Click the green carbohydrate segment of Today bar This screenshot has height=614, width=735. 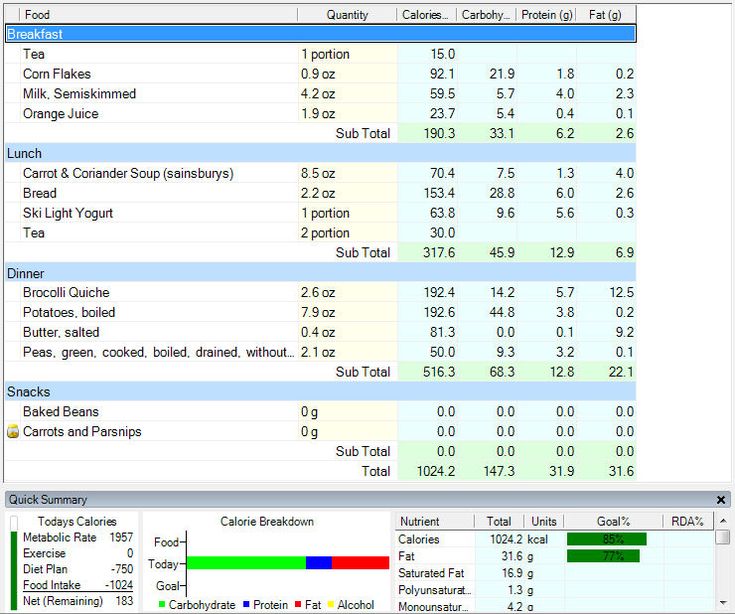click(246, 562)
